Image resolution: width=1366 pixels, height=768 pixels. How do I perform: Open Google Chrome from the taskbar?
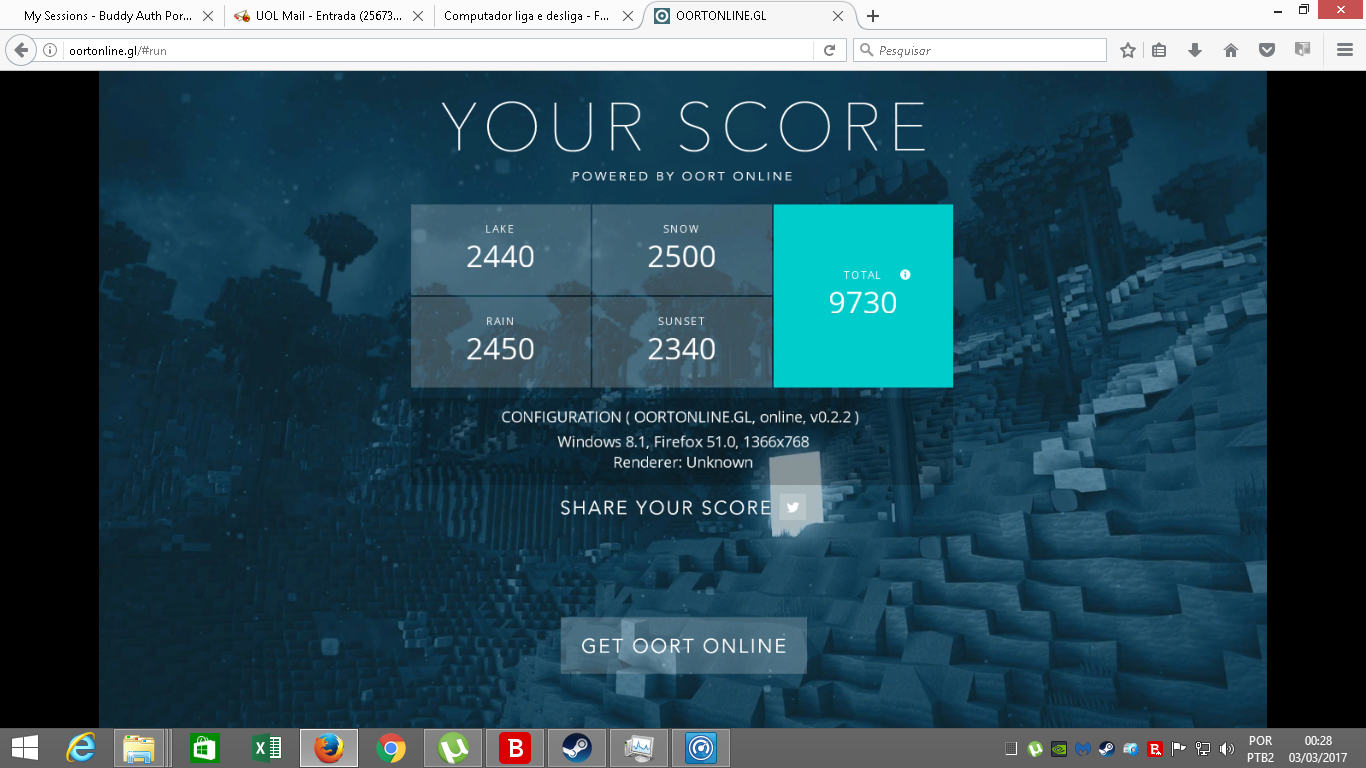(391, 748)
